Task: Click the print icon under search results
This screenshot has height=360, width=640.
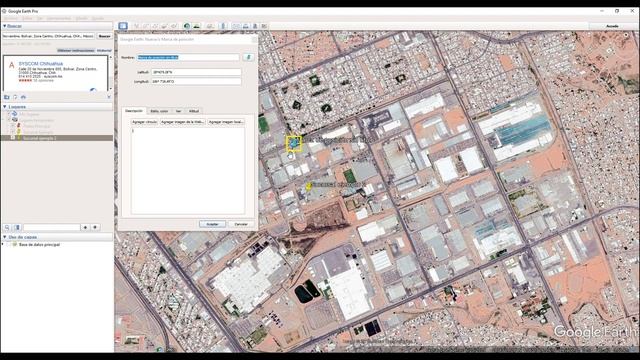Action: (x=23, y=97)
